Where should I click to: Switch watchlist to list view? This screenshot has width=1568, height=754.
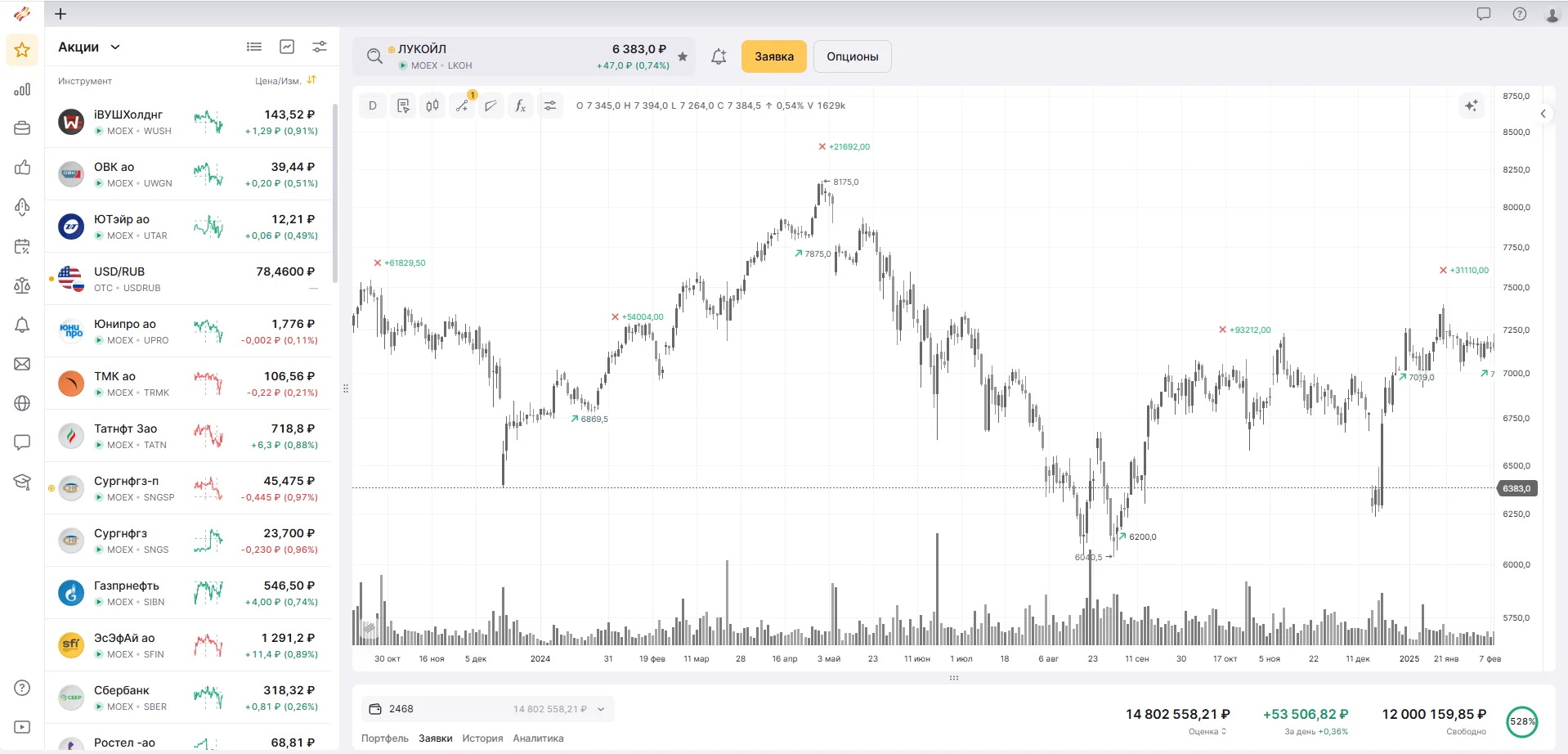click(254, 47)
